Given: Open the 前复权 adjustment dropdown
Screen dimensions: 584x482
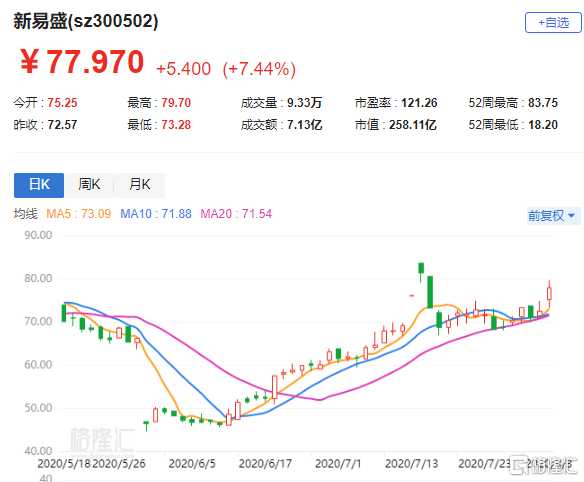Looking at the screenshot, I should (x=553, y=216).
